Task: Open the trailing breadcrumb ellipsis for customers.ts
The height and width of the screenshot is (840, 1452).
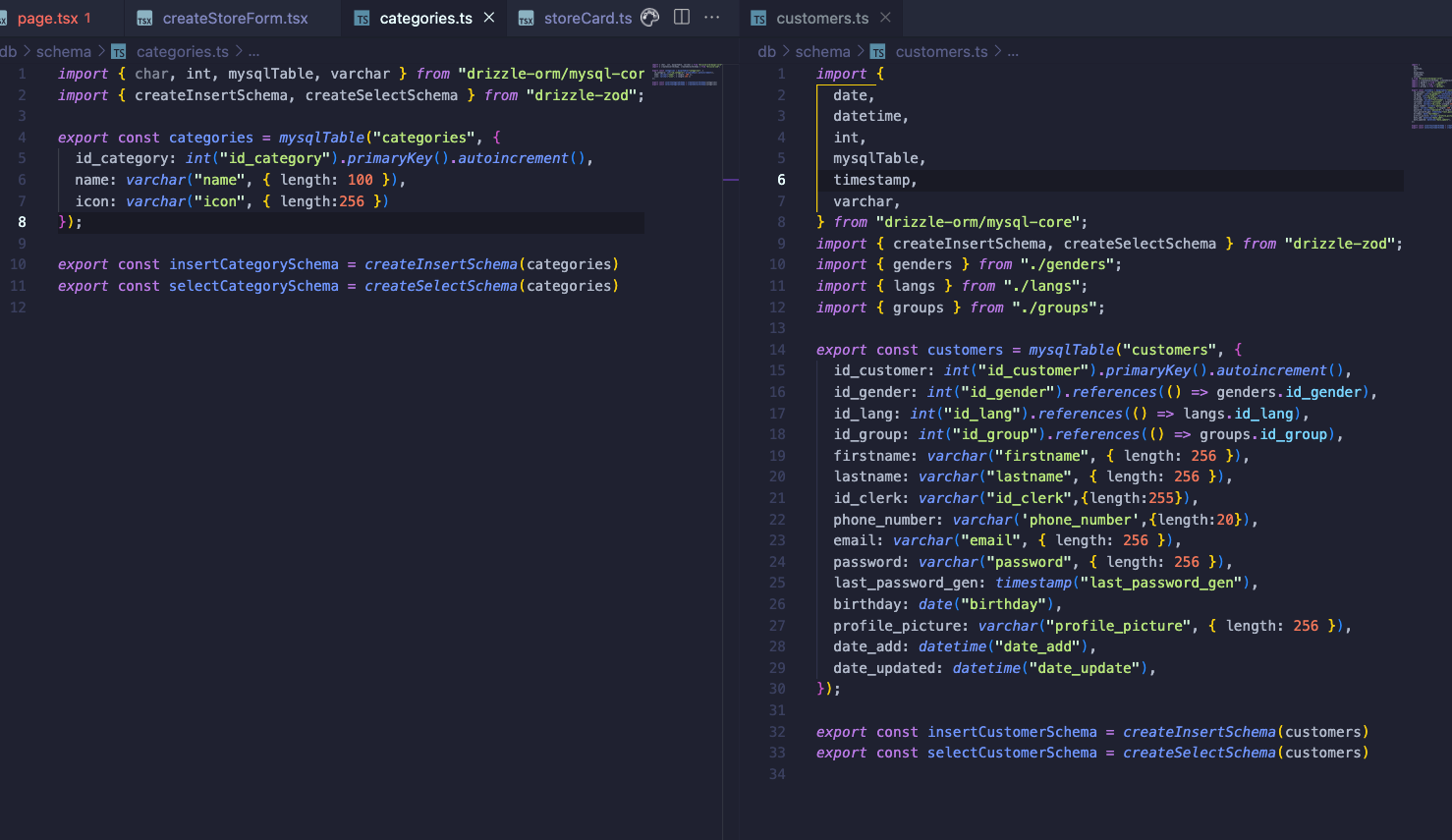Action: coord(1013,51)
